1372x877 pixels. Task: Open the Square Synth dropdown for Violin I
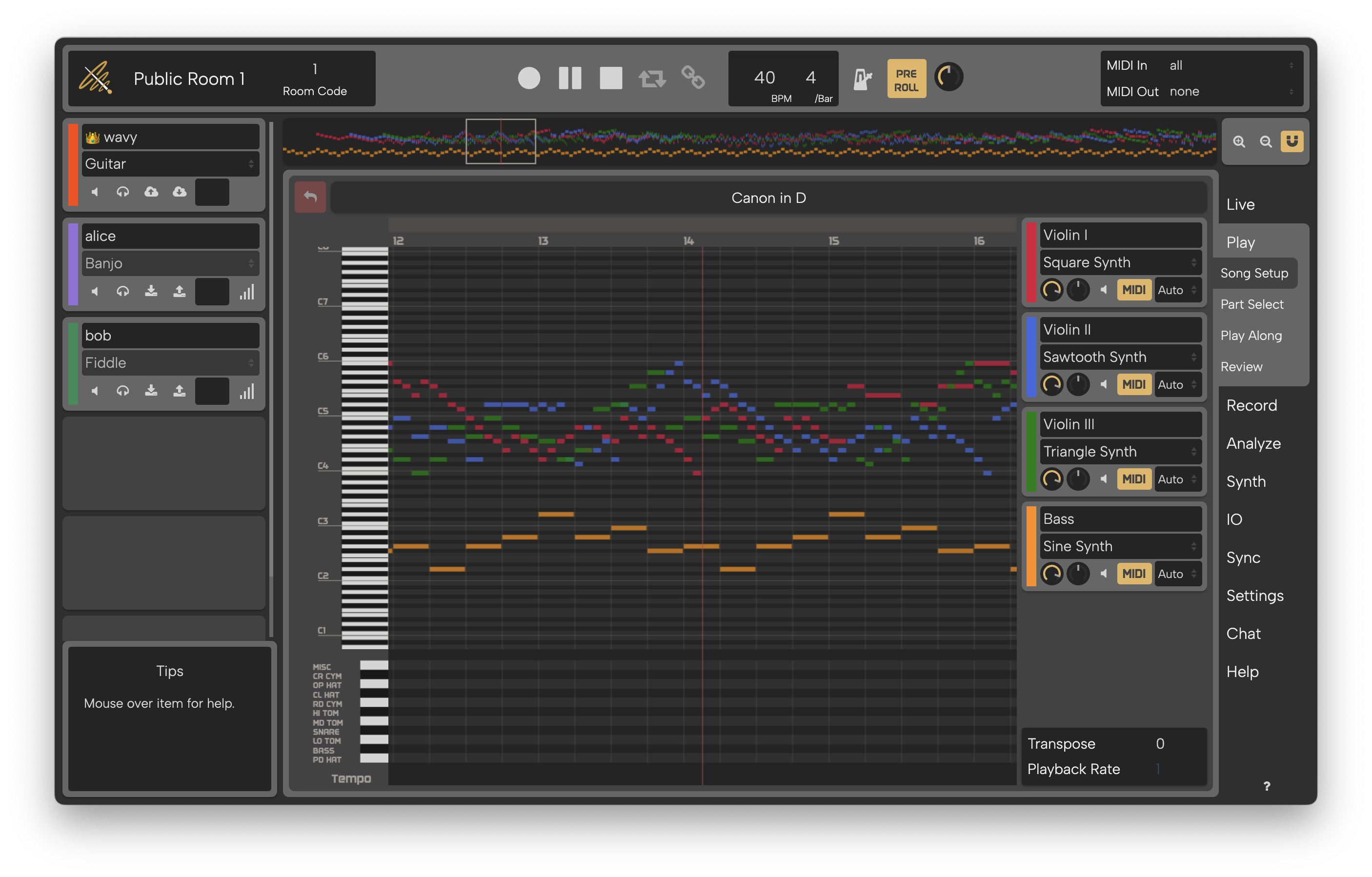(x=1121, y=262)
